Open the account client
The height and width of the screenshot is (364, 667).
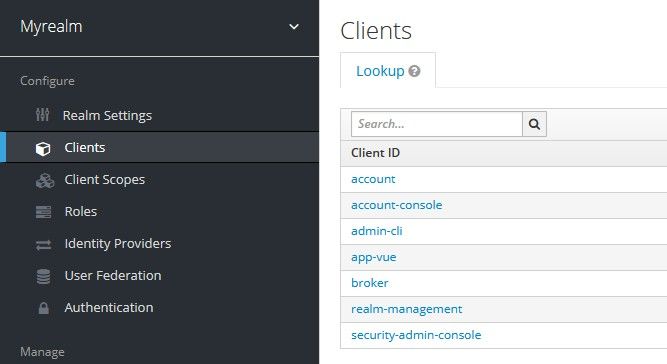[373, 179]
